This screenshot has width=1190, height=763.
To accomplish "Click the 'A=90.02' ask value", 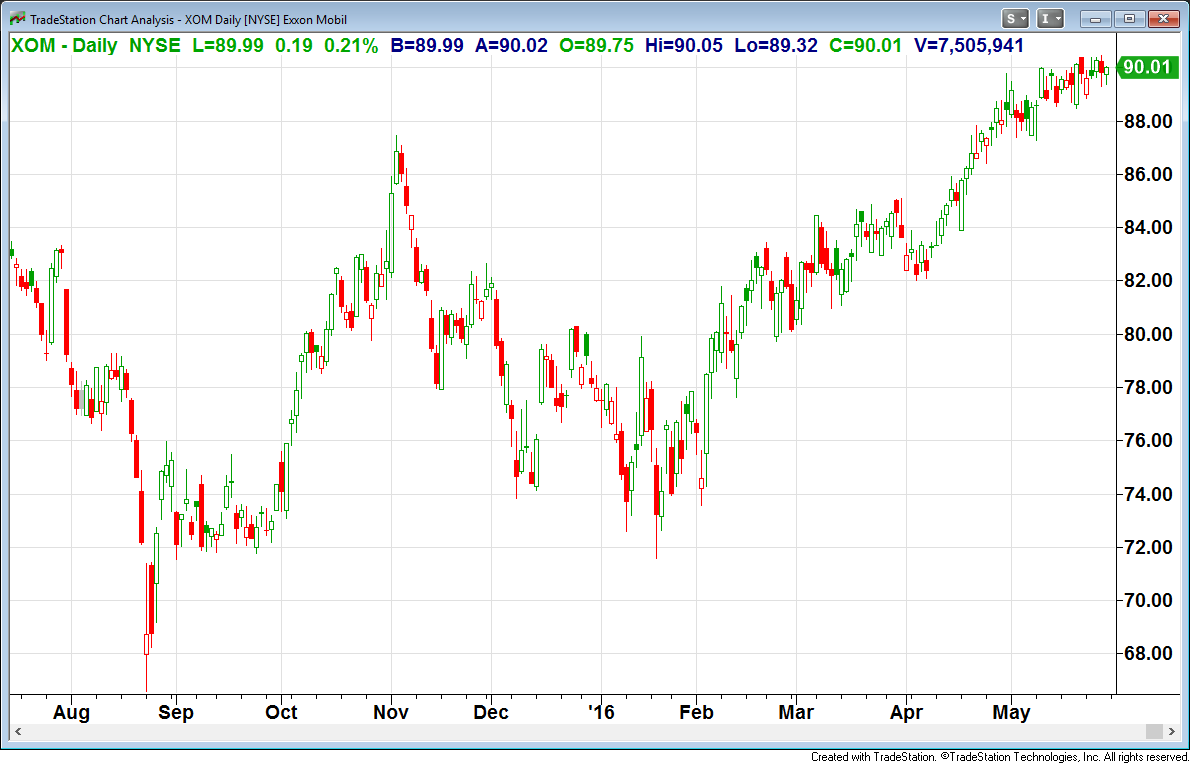I will pos(512,46).
